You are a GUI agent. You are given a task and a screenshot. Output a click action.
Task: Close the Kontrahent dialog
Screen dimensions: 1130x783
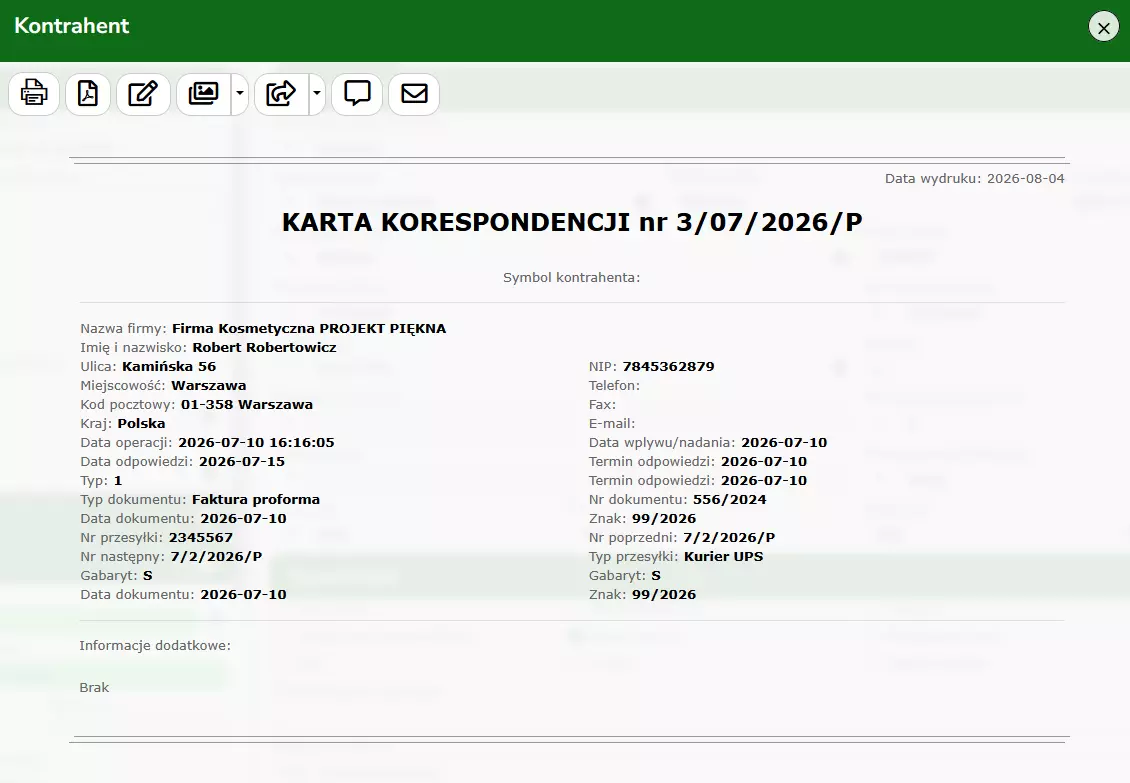(1103, 27)
